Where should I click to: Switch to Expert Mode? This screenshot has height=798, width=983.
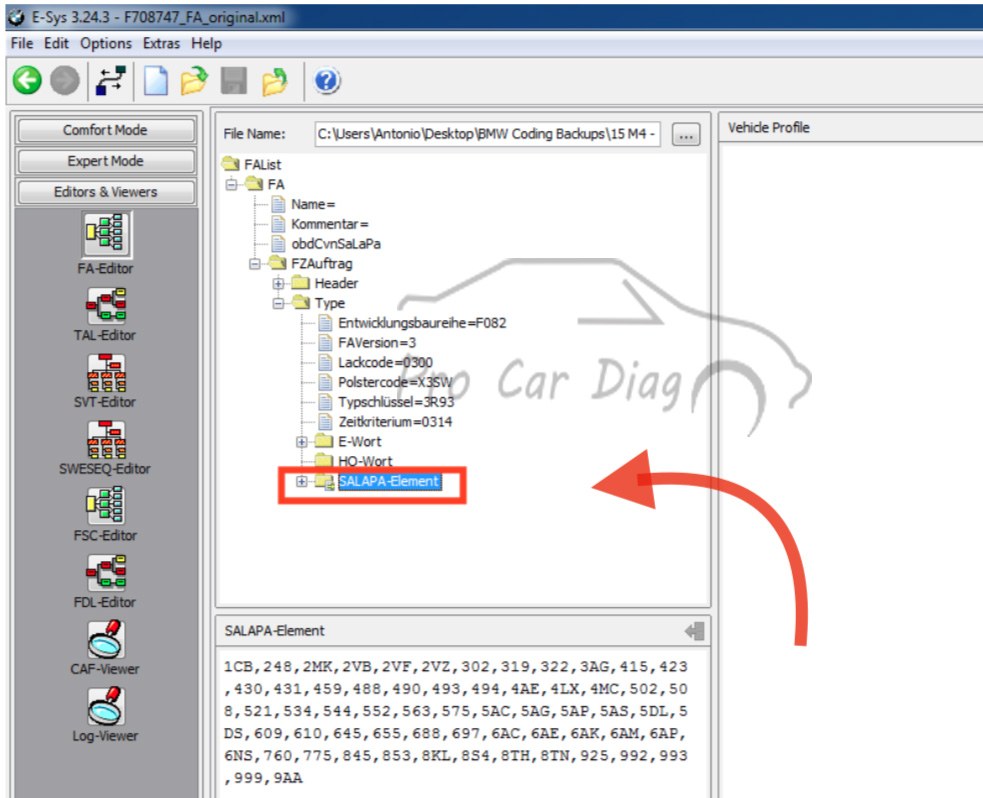[105, 161]
